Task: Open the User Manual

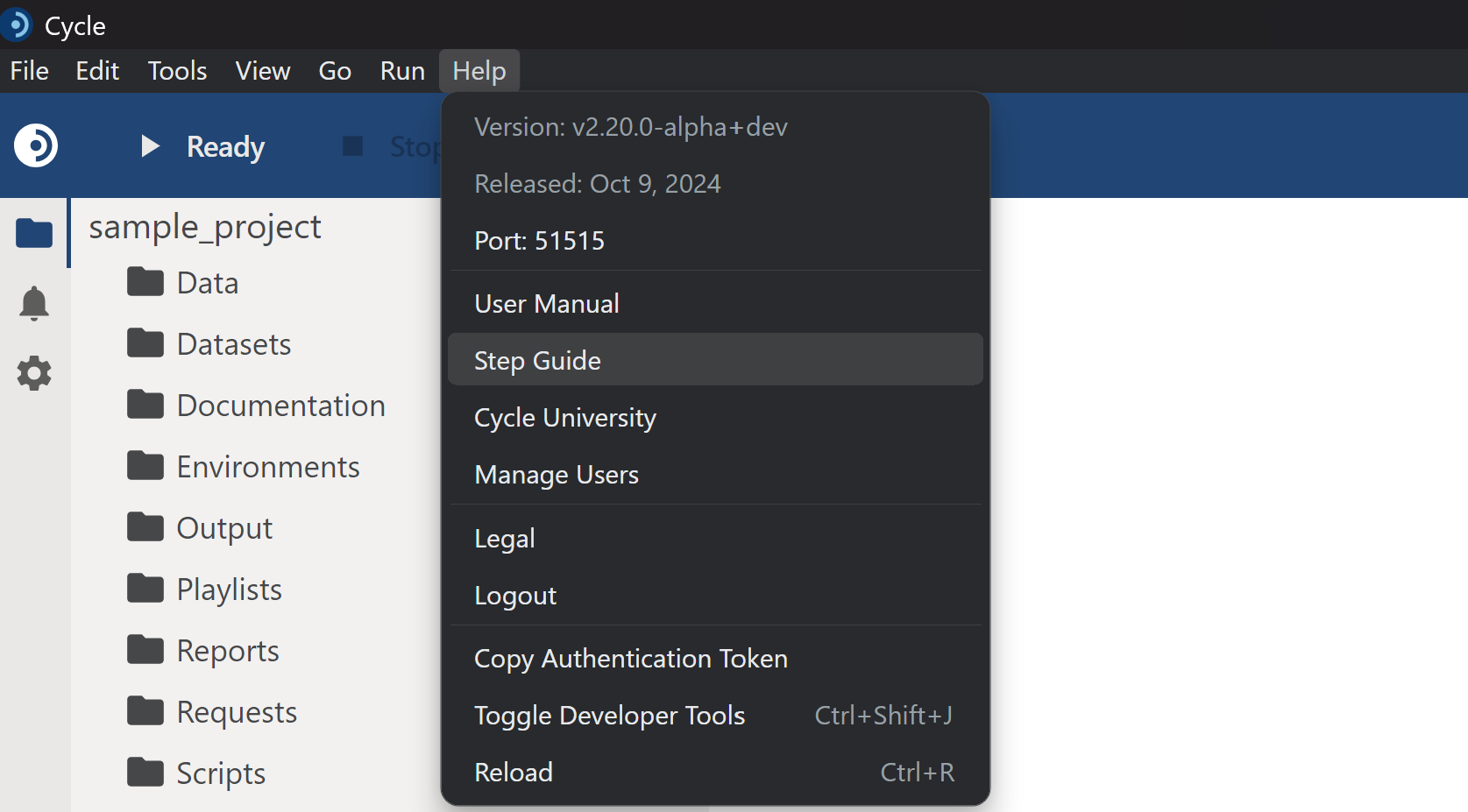Action: pyautogui.click(x=546, y=302)
